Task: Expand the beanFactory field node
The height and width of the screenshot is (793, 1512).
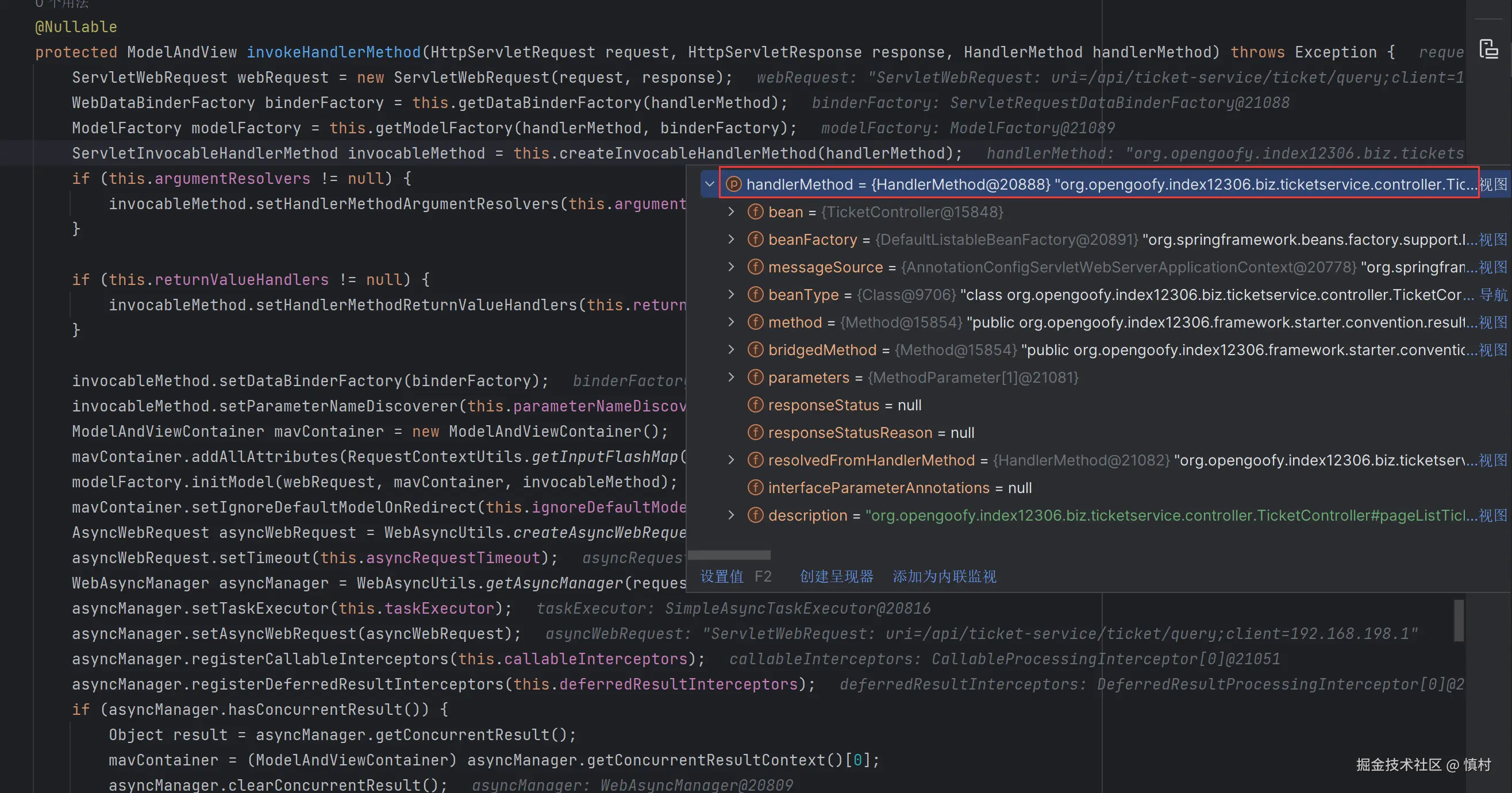Action: [x=732, y=240]
